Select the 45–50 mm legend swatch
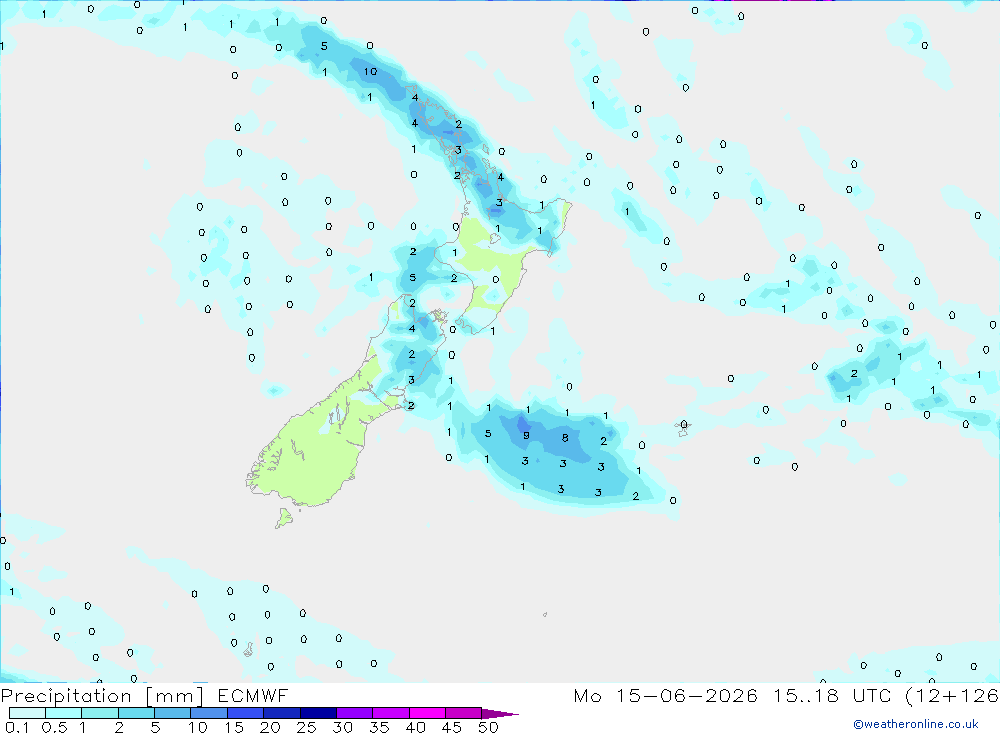The width and height of the screenshot is (1000, 733). pyautogui.click(x=464, y=713)
